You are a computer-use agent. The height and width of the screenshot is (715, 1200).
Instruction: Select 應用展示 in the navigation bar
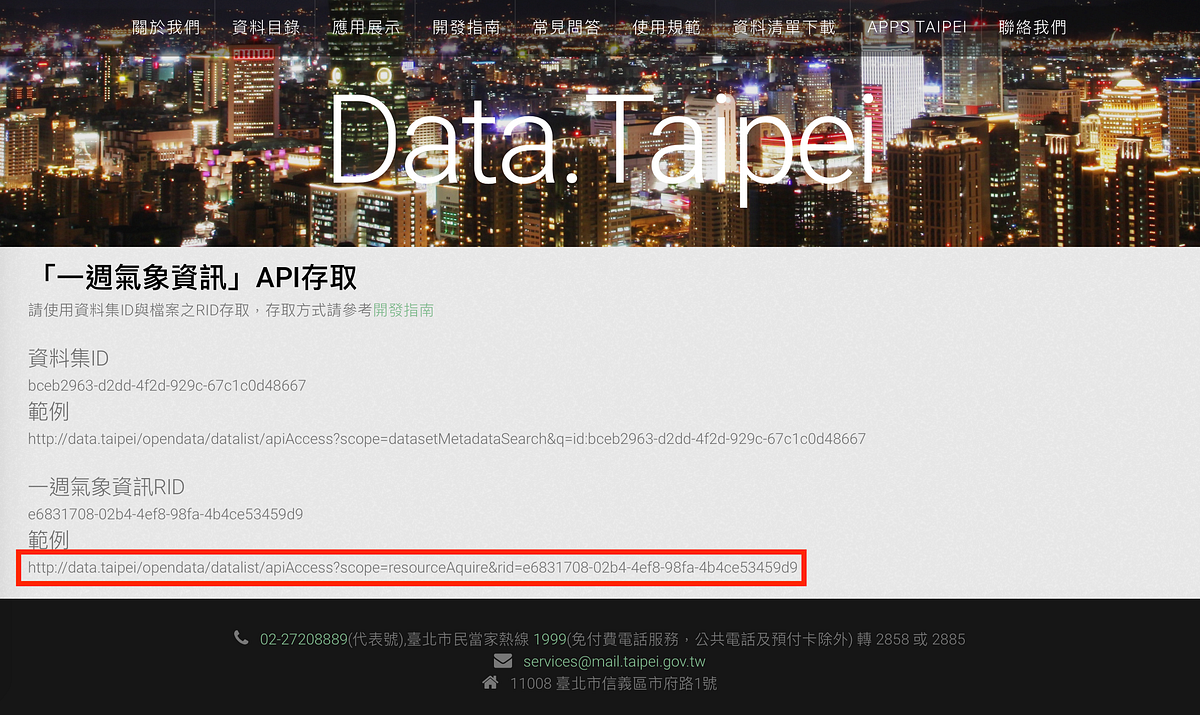click(x=366, y=27)
